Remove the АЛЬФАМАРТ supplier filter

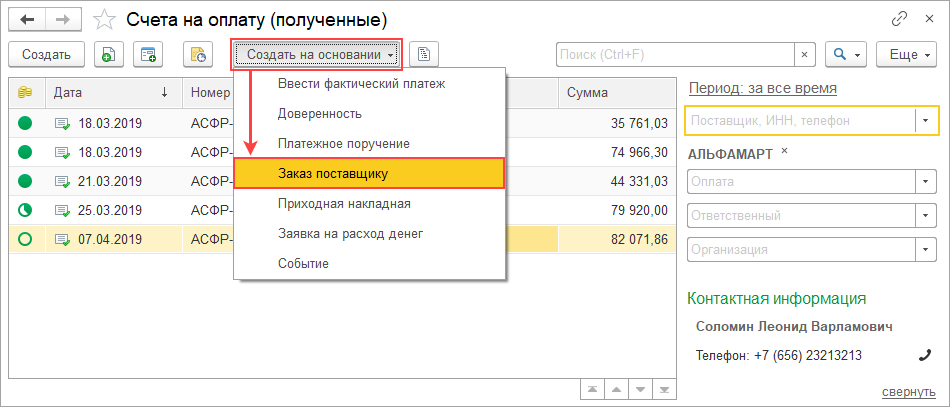point(785,151)
